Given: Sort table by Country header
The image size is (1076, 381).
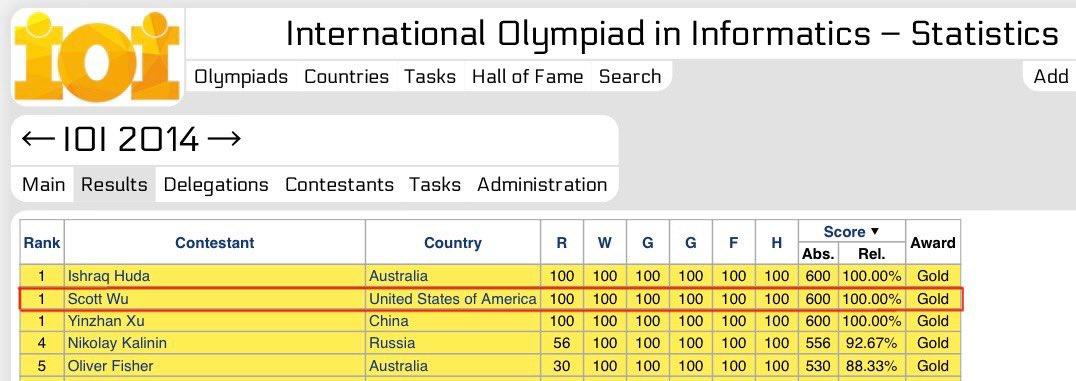Looking at the screenshot, I should pyautogui.click(x=452, y=243).
